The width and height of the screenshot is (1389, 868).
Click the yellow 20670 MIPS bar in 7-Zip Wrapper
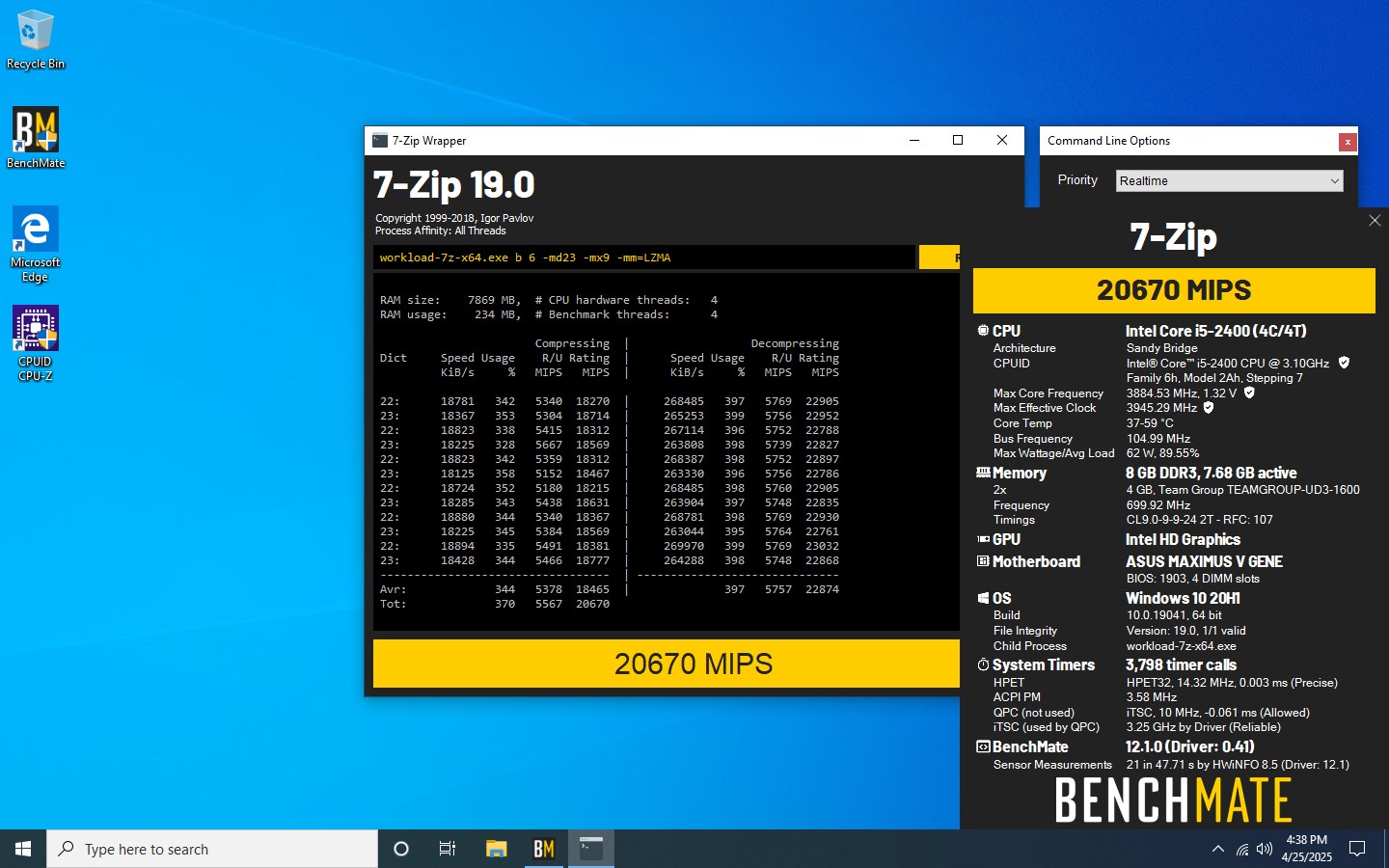coord(667,664)
